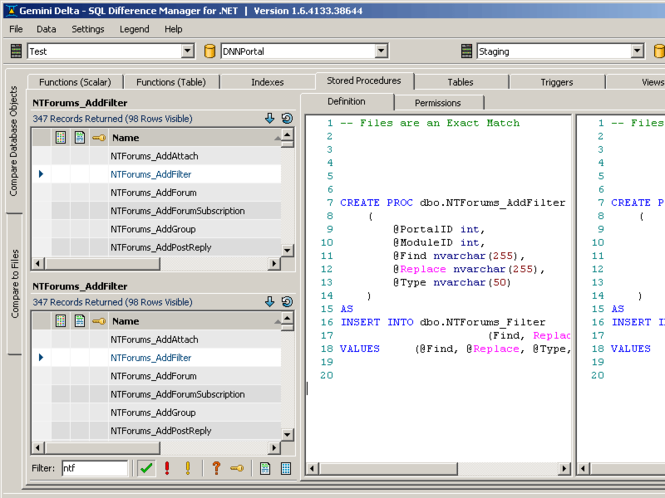665x498 pixels.
Task: Toggle the red exclamation filter
Action: coord(167,468)
